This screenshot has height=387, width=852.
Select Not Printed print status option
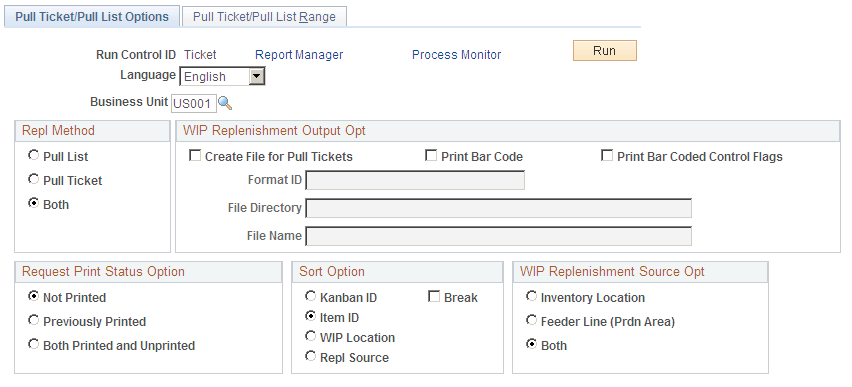[34, 296]
